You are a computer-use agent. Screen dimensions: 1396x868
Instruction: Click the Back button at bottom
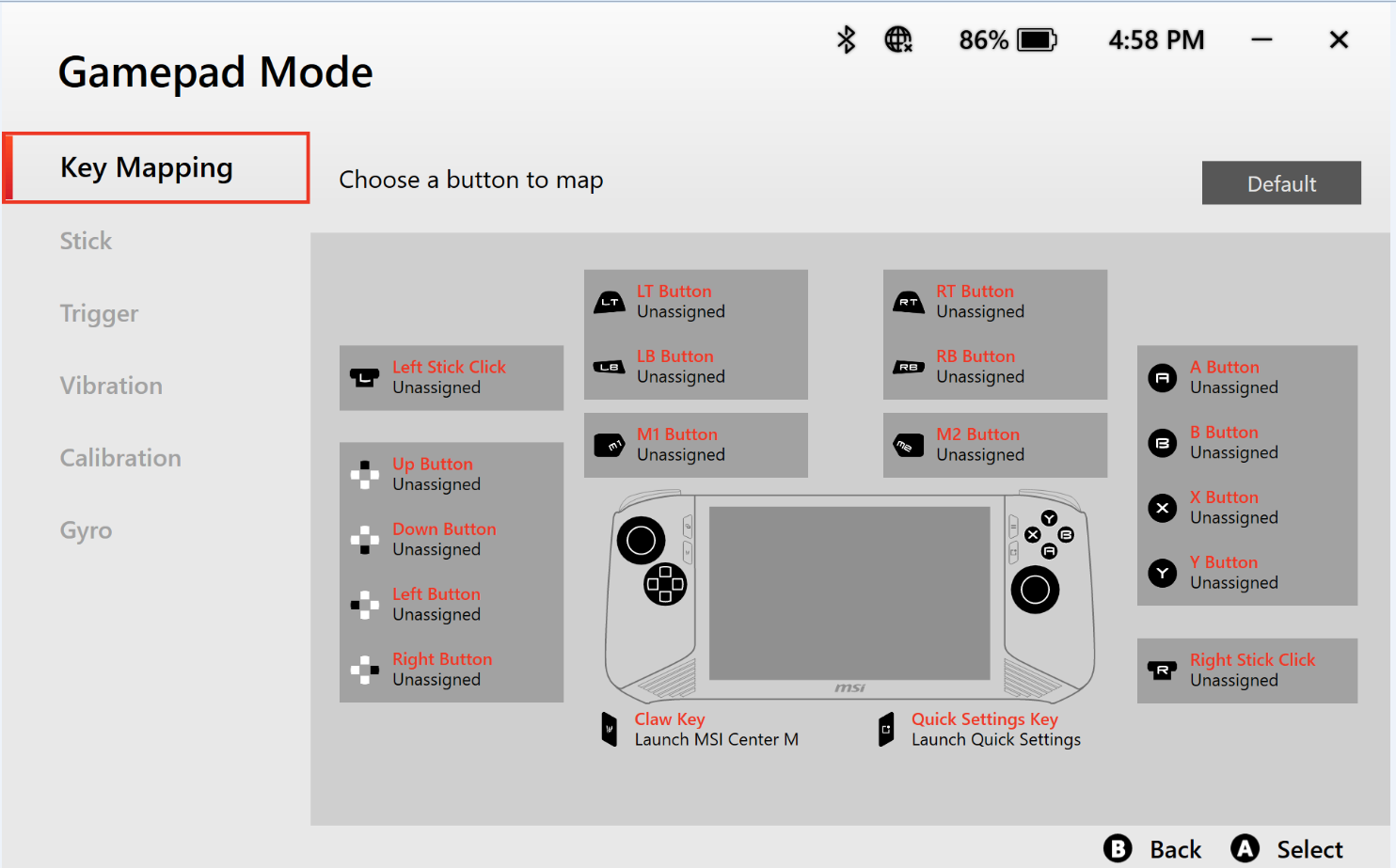[x=1153, y=849]
